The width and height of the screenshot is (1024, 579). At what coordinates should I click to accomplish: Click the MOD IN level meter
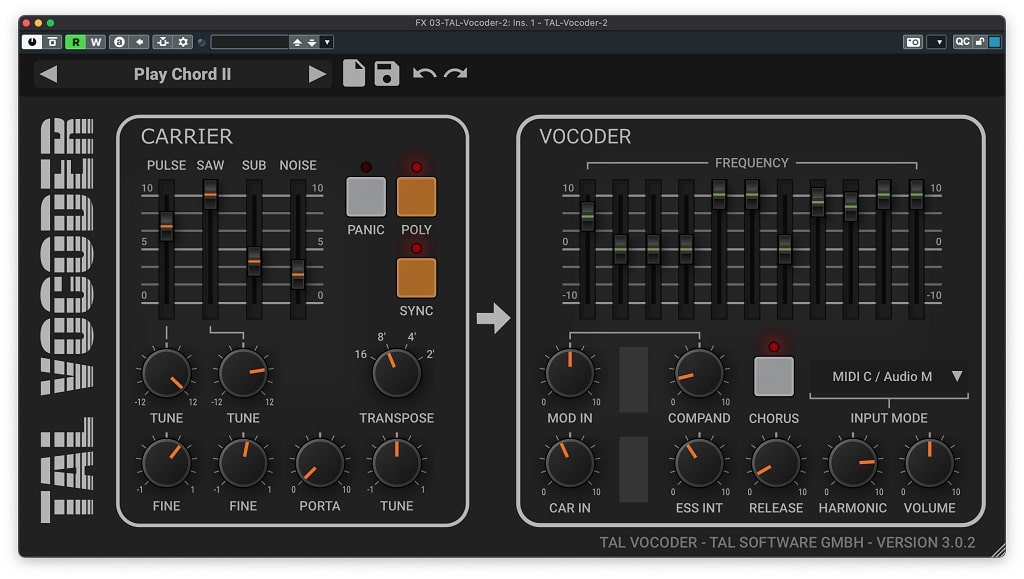click(633, 380)
